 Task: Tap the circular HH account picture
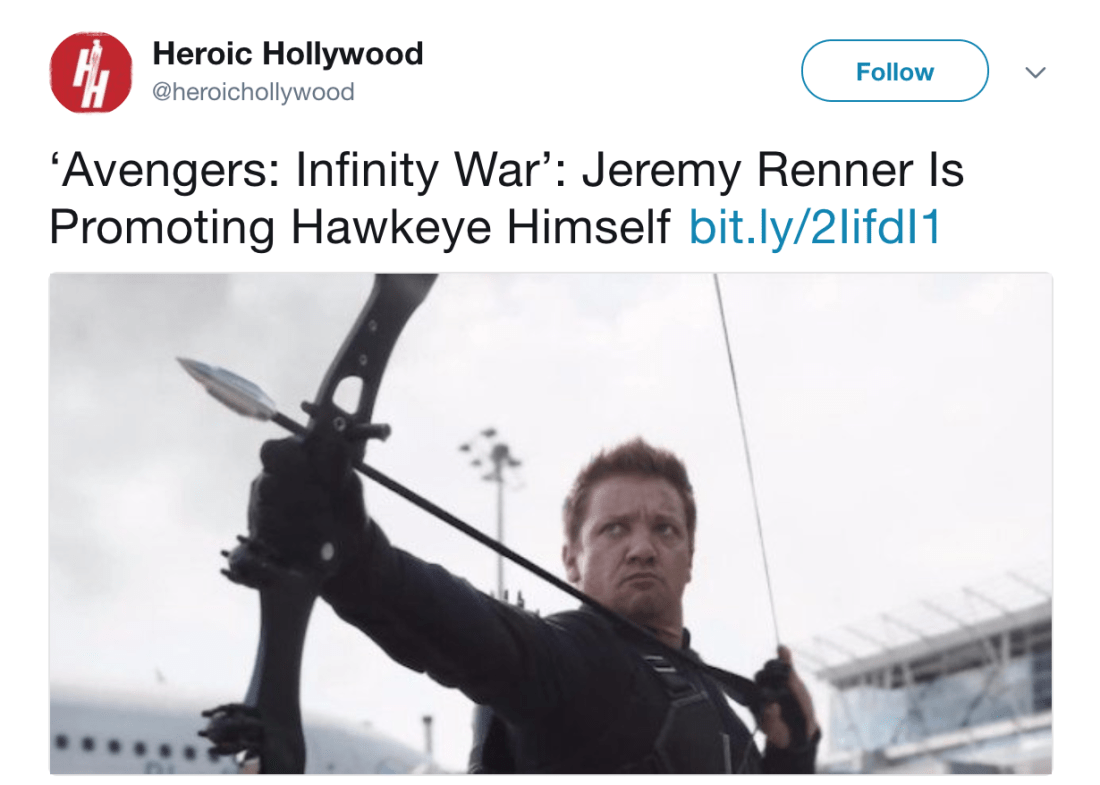91,72
